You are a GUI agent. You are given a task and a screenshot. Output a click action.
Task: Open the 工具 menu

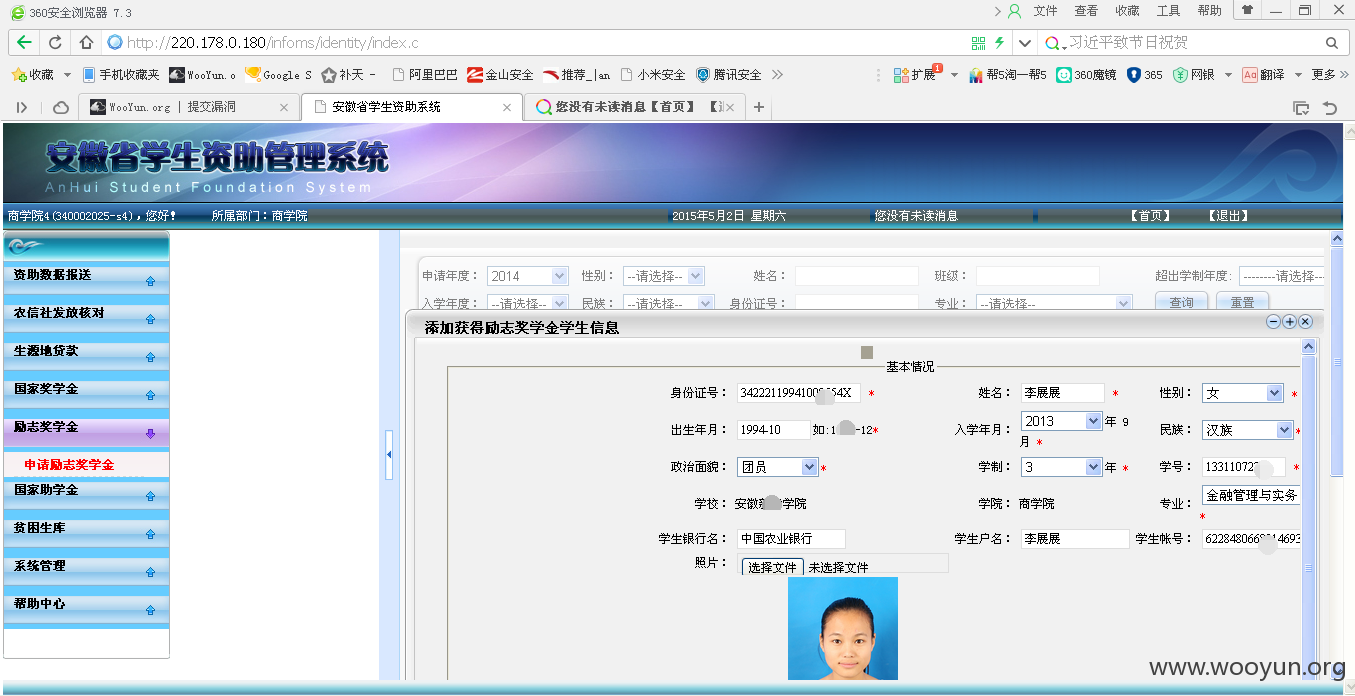tap(1168, 11)
